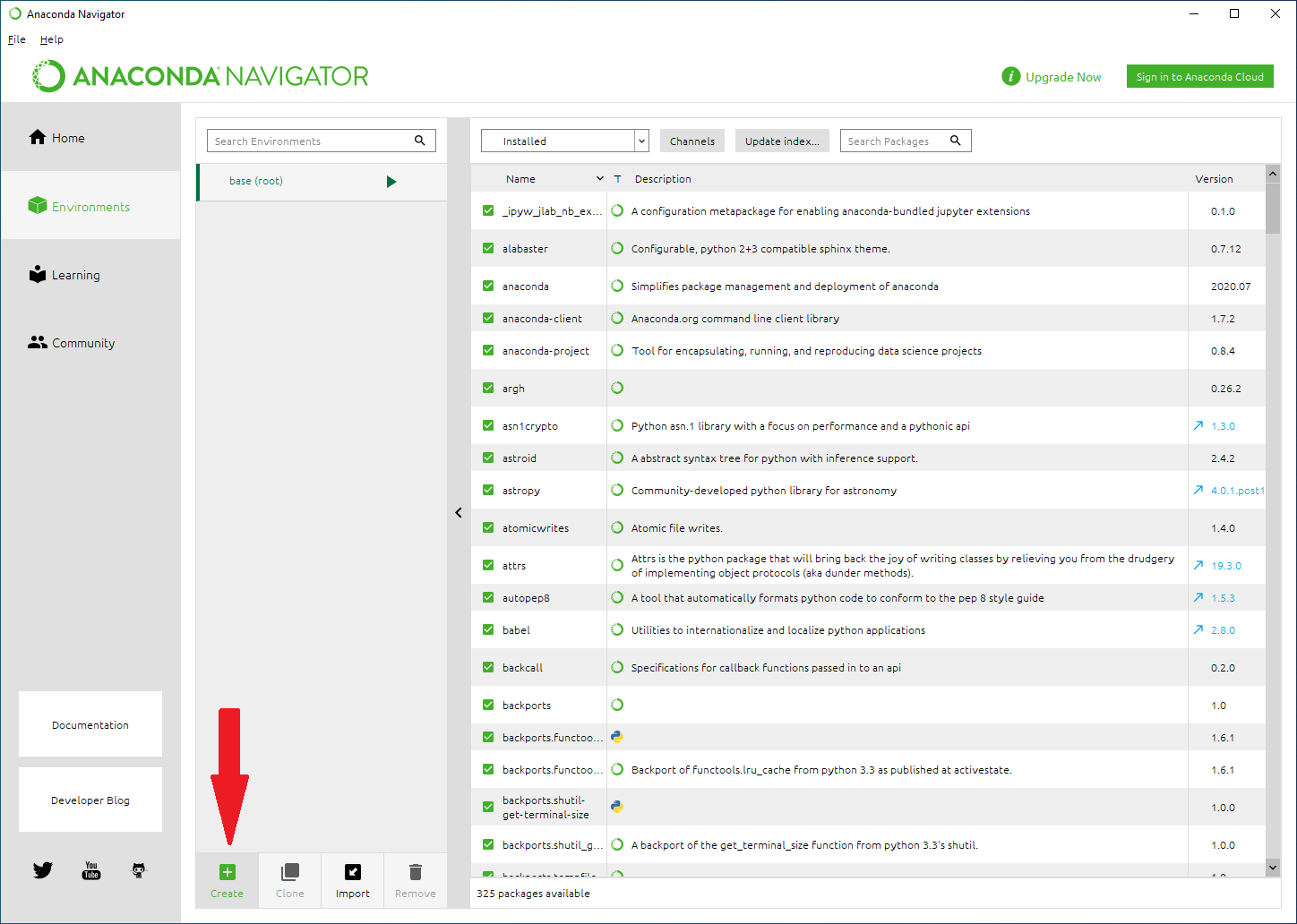Screen dimensions: 1297x924
Task: Open the YouTube icon link
Action: tap(91, 870)
